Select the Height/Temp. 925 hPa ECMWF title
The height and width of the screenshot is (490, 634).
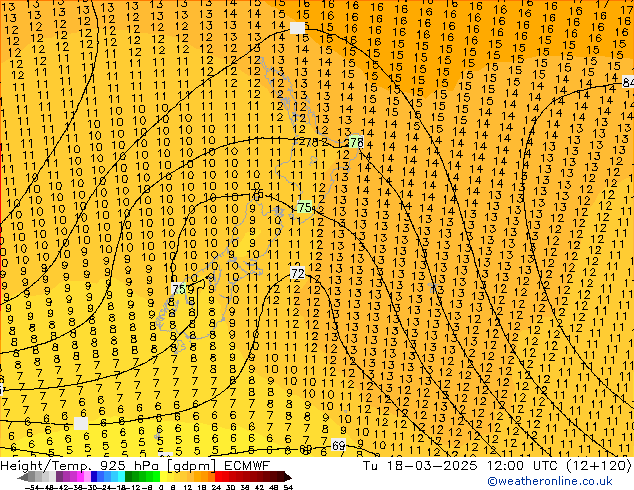tap(135, 465)
